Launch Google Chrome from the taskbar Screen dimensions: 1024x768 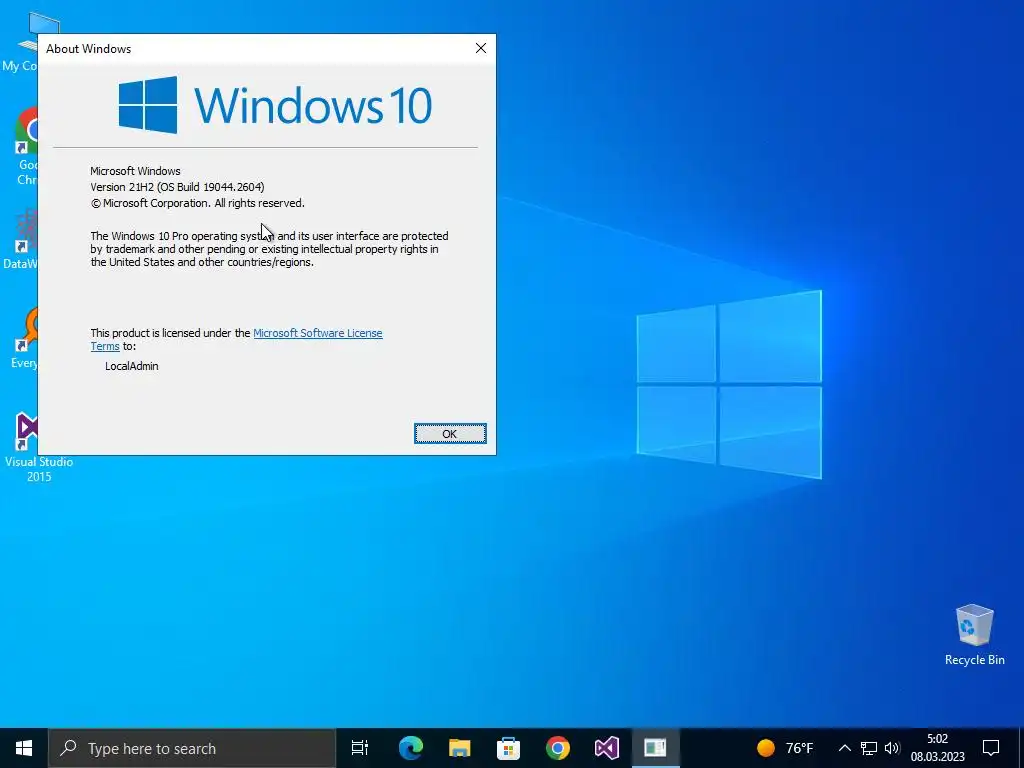(558, 748)
